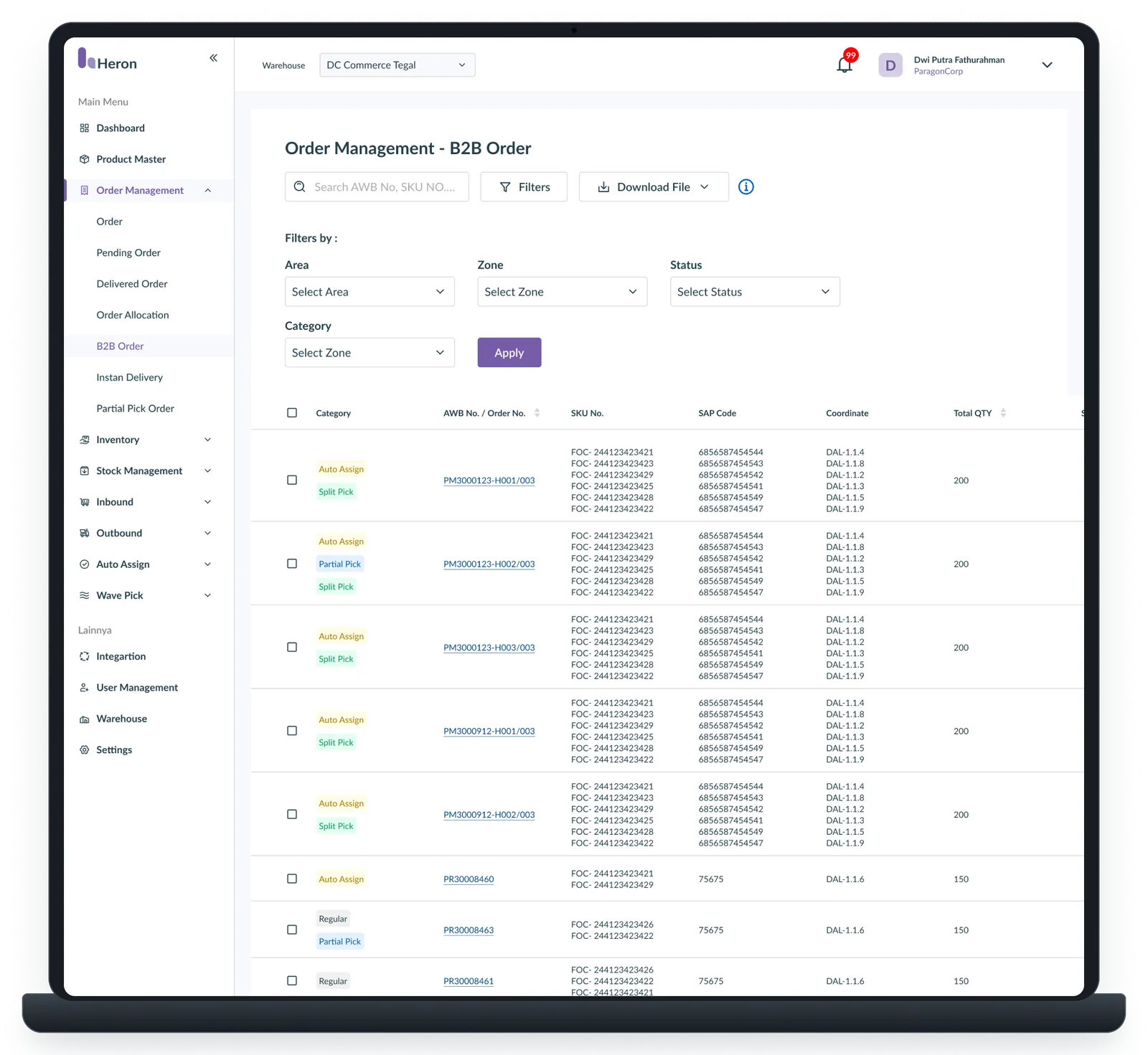The width and height of the screenshot is (1148, 1055).
Task: Click the Settings gear icon
Action: pyautogui.click(x=85, y=750)
